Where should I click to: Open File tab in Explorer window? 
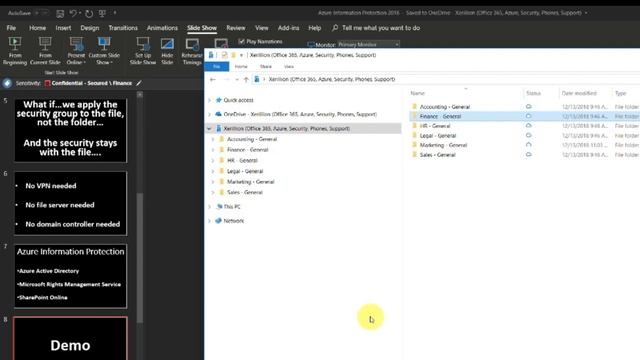[x=217, y=66]
